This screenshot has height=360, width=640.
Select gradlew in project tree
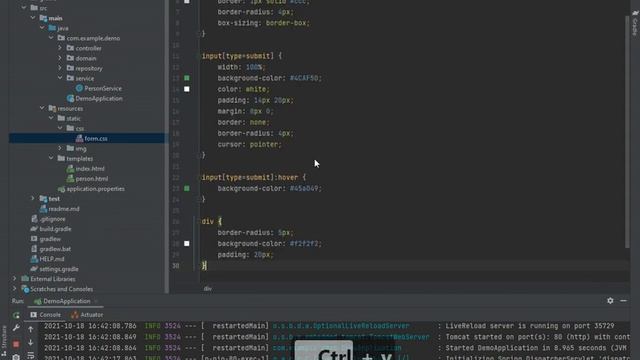[50, 239]
